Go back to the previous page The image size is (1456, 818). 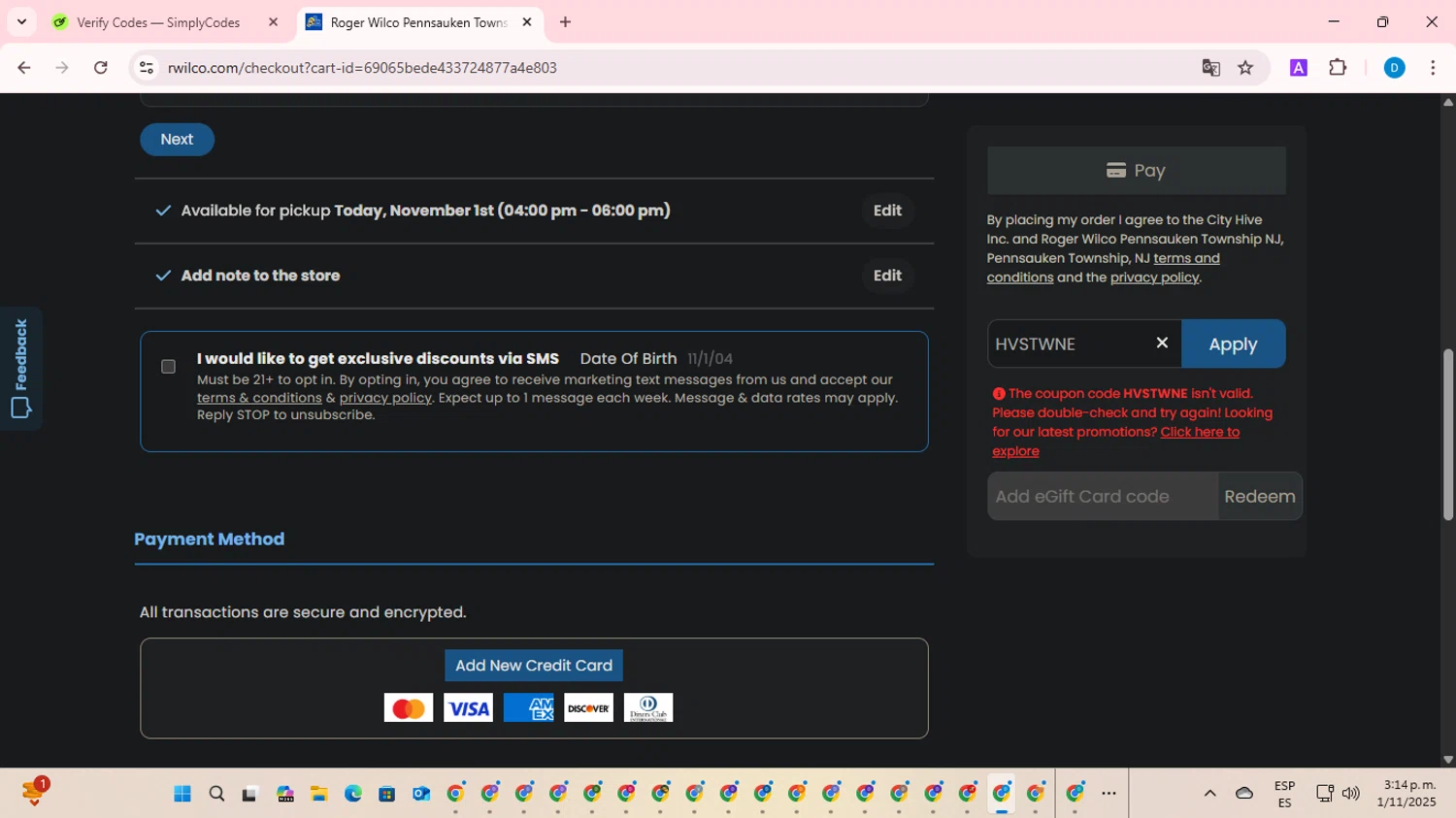(x=24, y=68)
